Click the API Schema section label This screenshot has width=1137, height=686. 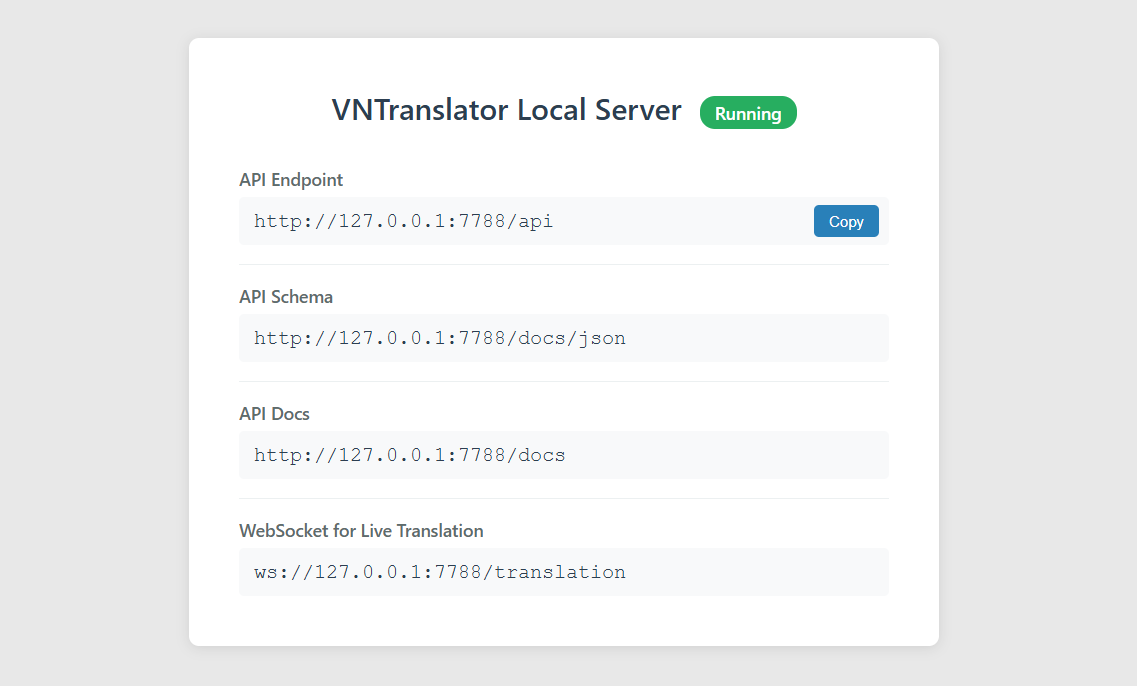coord(286,297)
